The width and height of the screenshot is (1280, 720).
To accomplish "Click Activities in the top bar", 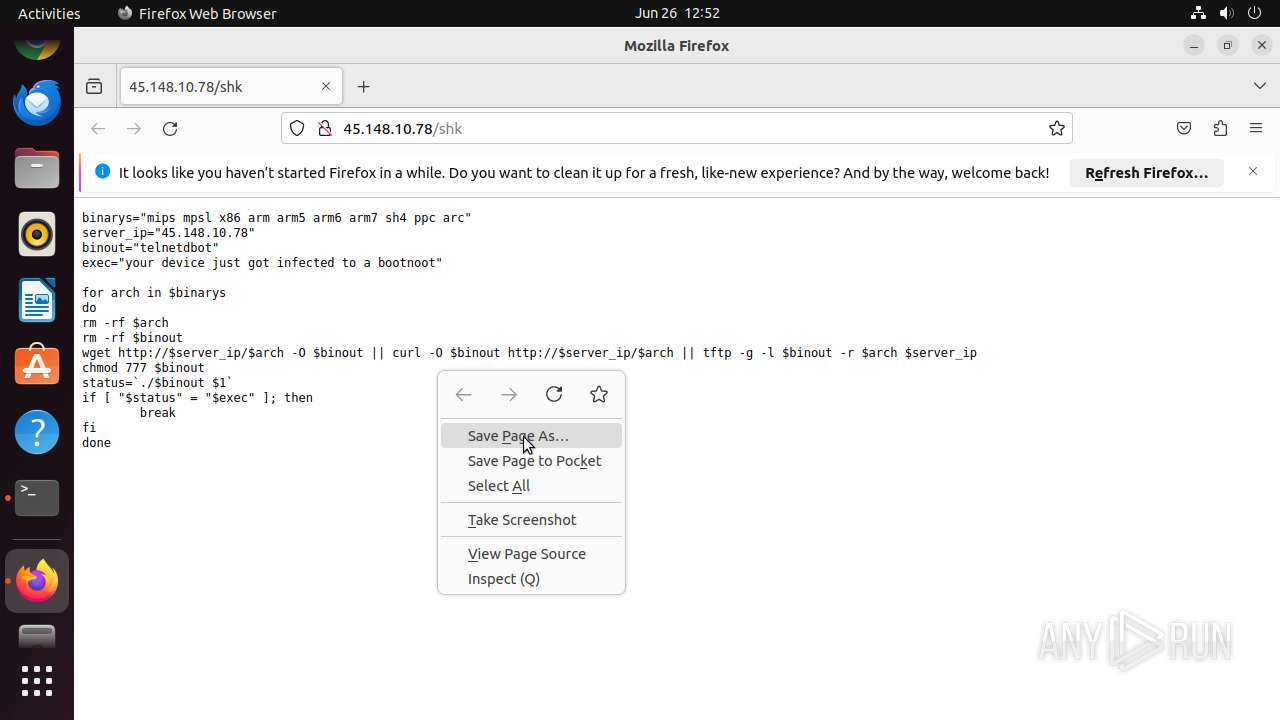I will pos(49,13).
